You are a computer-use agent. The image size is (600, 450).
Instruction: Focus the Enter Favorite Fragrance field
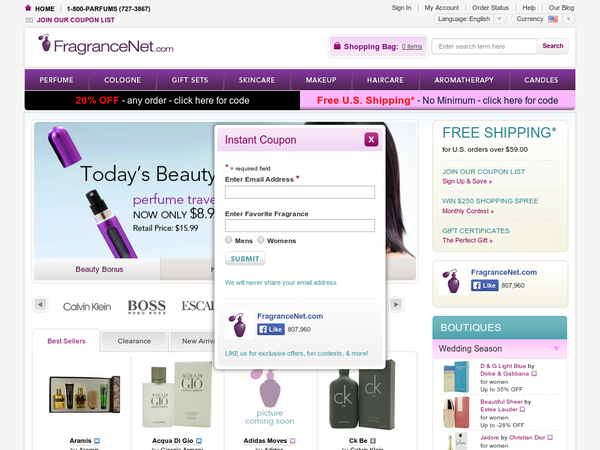(x=300, y=225)
